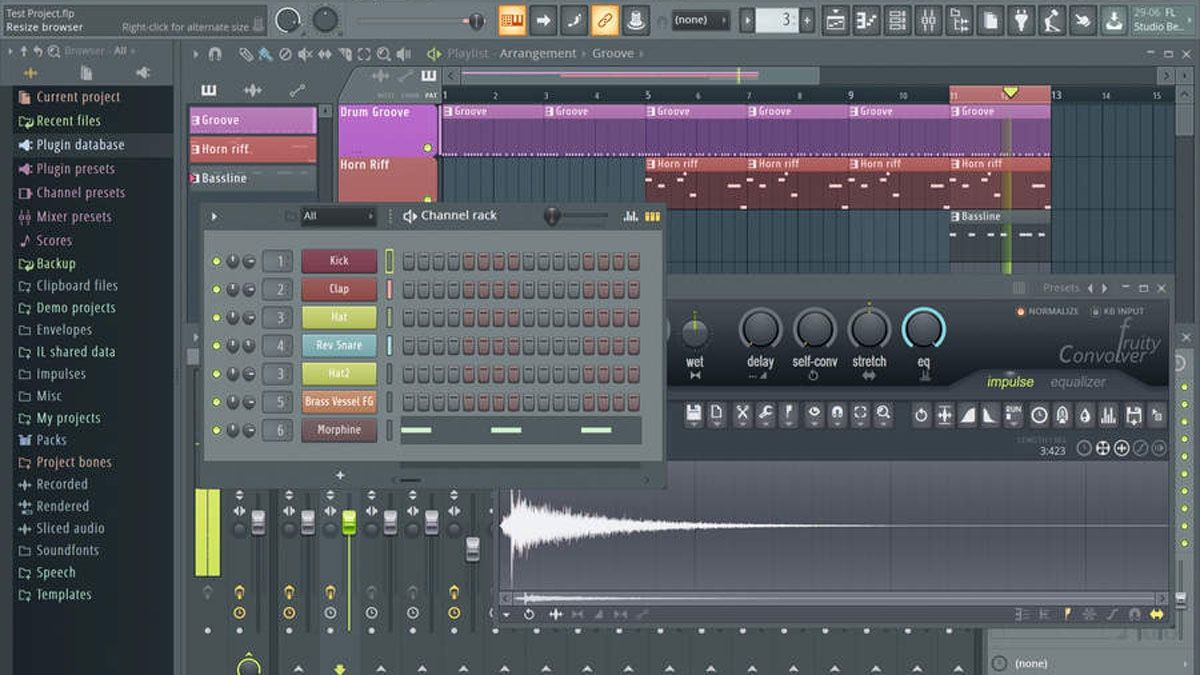The image size is (1200, 675).
Task: Select the Horn riff pattern in picker
Action: point(253,149)
